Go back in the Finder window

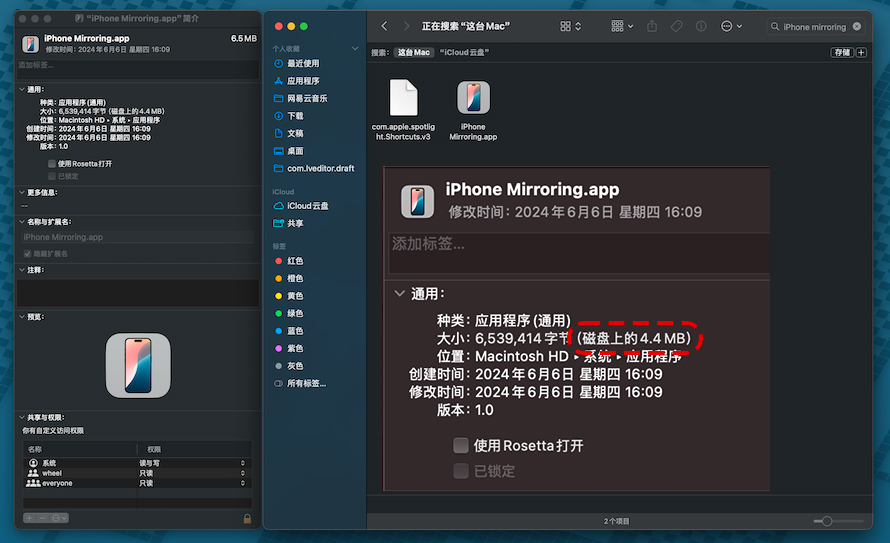pyautogui.click(x=384, y=26)
